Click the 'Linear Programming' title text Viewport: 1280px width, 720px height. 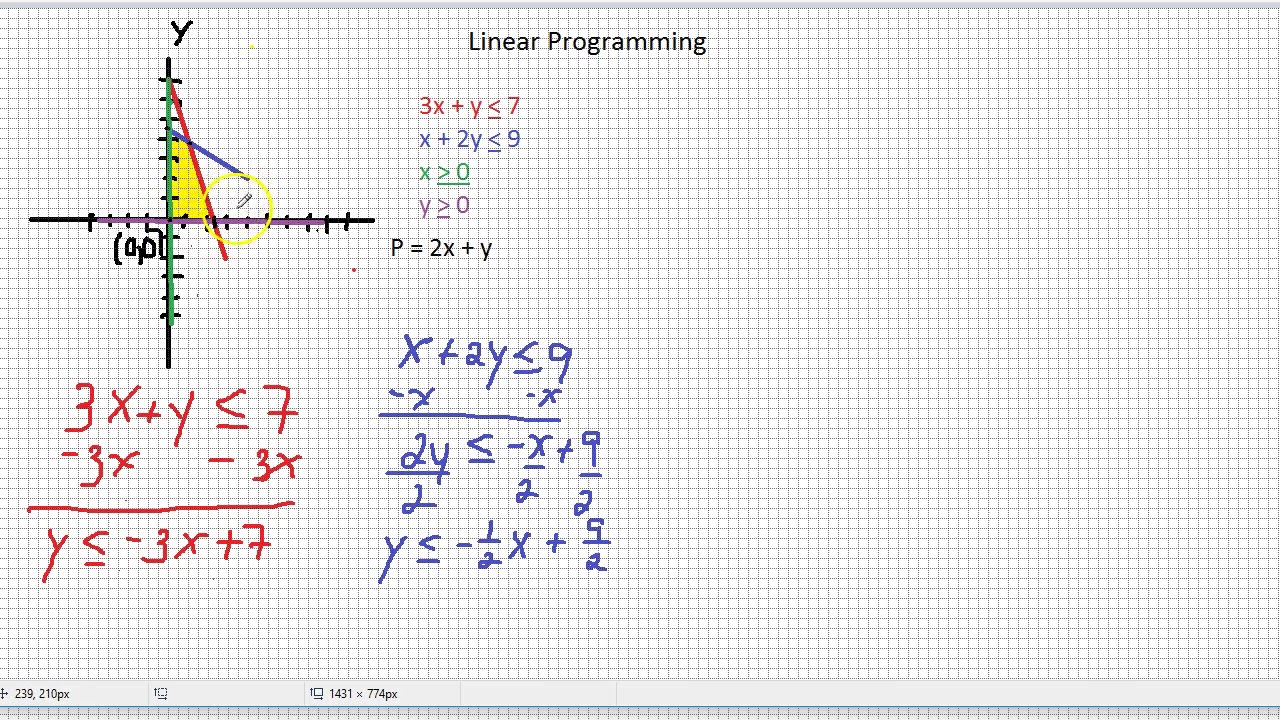(587, 42)
